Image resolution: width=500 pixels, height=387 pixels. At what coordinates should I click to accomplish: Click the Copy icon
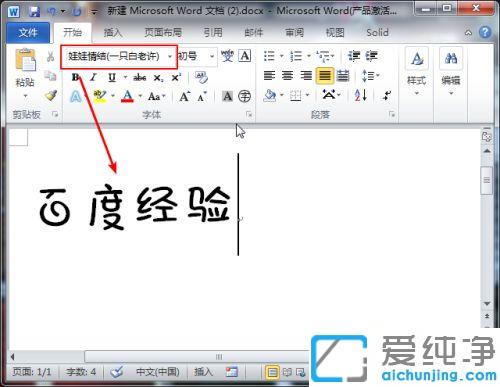point(50,76)
